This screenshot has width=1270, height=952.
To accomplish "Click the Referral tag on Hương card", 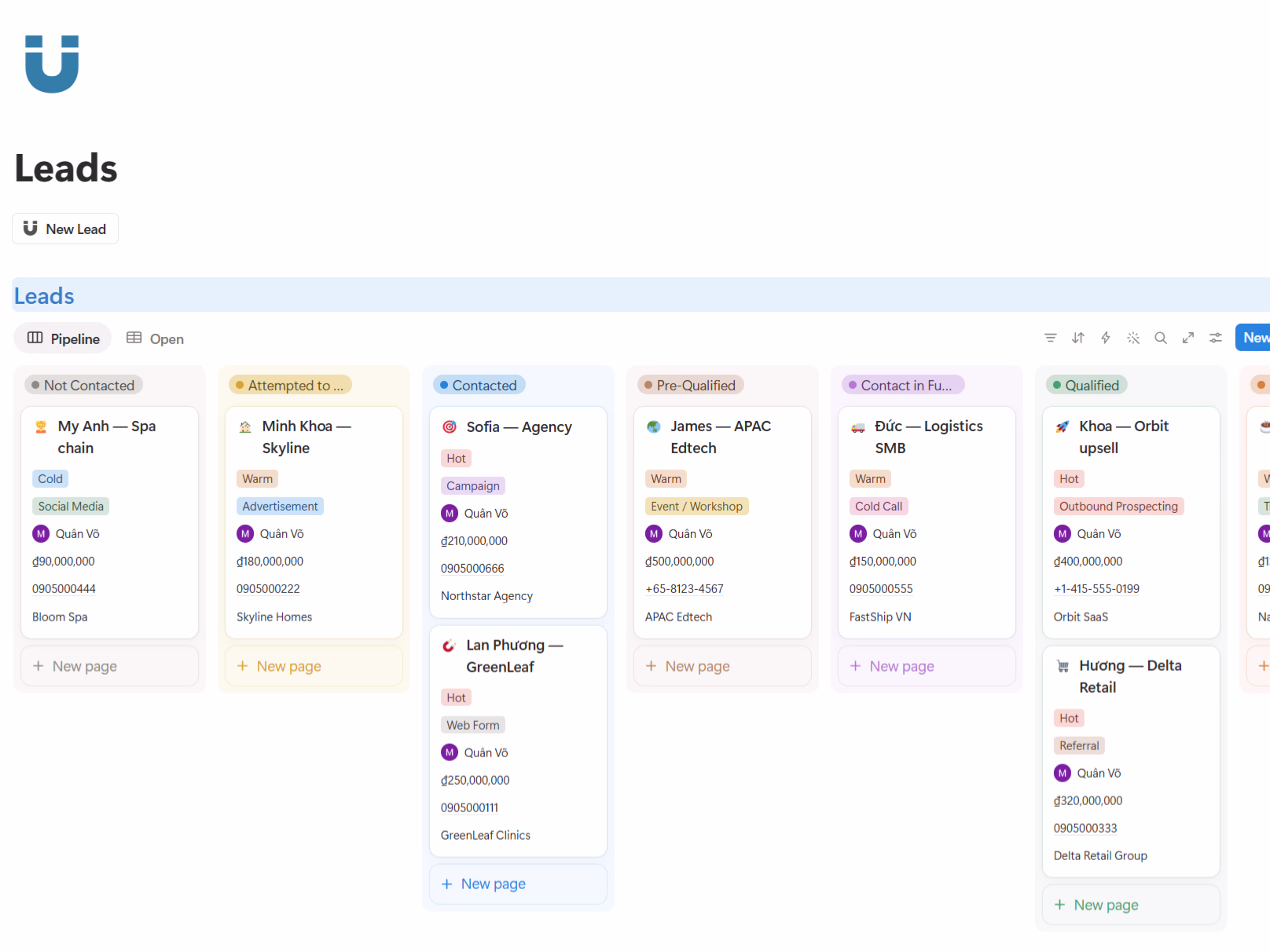I will click(x=1079, y=746).
